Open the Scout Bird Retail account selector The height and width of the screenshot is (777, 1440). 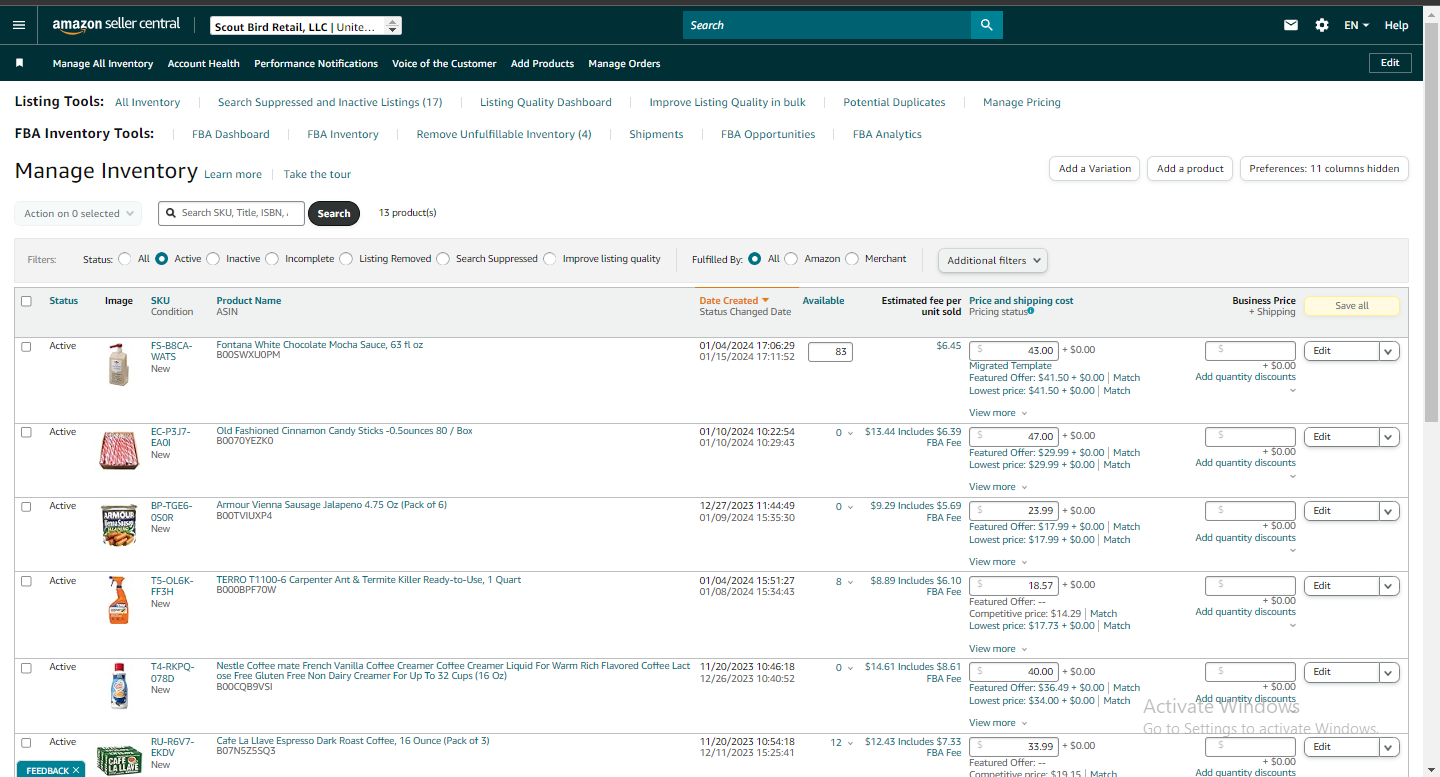[306, 26]
